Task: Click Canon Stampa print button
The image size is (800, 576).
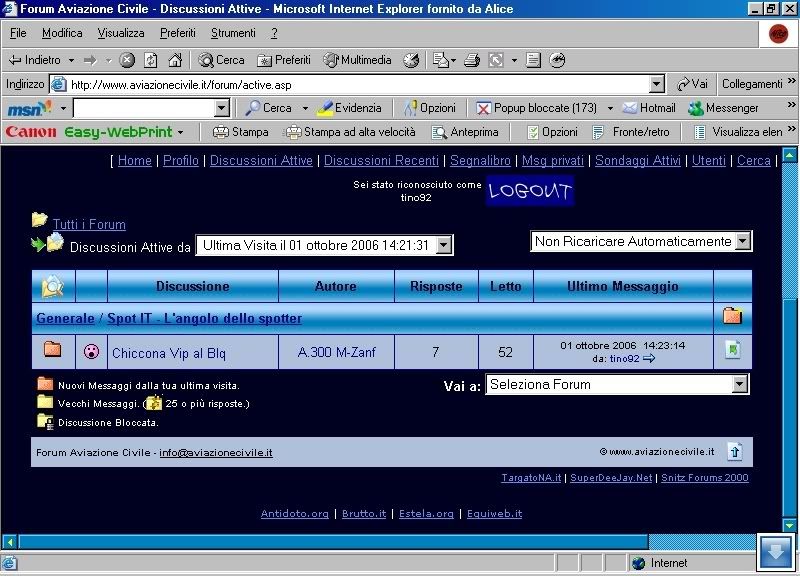Action: 240,132
